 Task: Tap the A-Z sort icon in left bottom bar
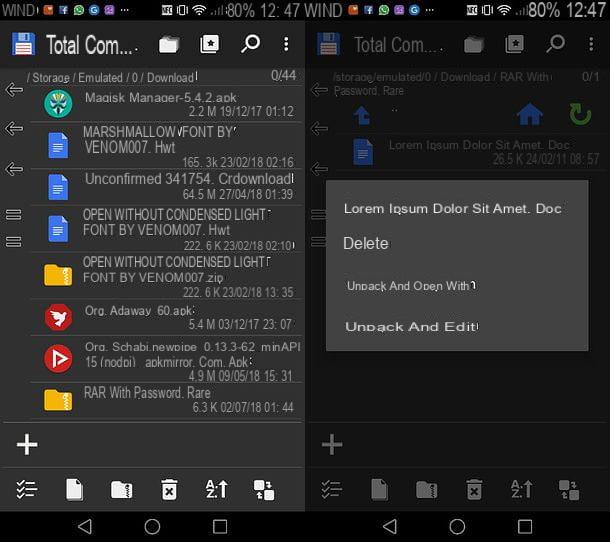pos(216,489)
